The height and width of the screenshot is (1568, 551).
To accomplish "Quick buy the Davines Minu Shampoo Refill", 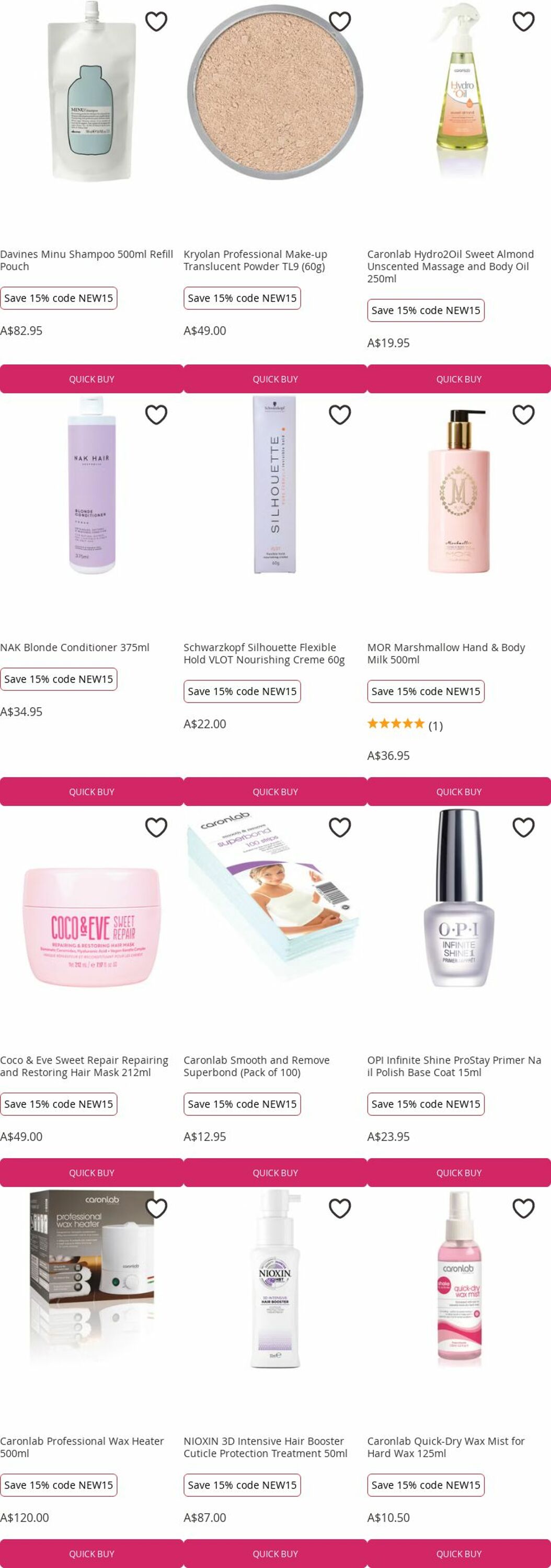I will (x=91, y=378).
